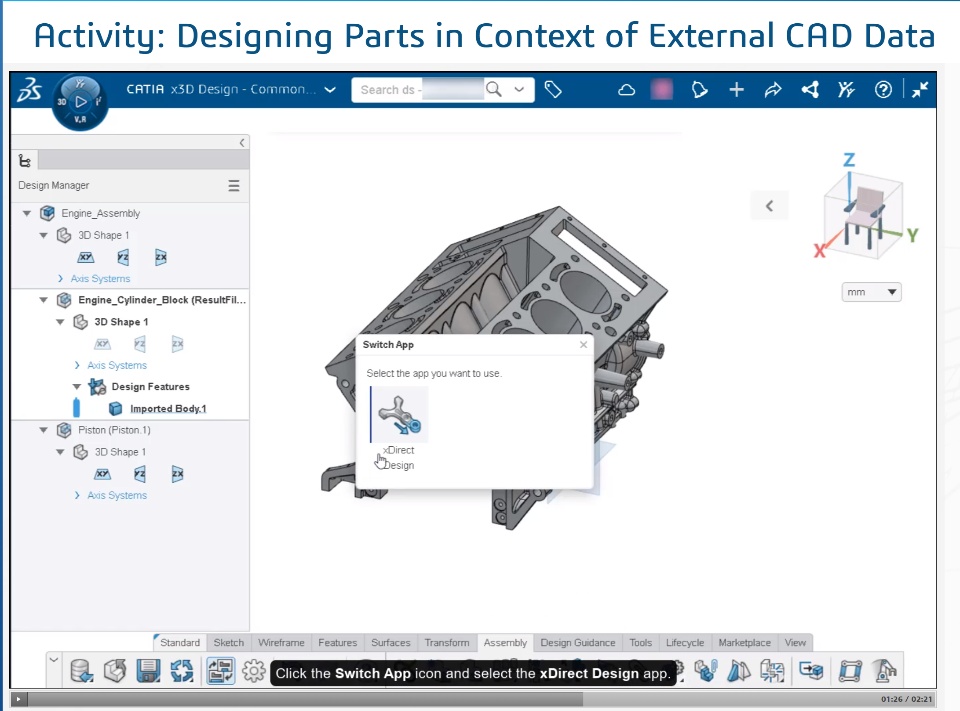The width and height of the screenshot is (960, 711).
Task: Click the search input field
Action: 418,89
